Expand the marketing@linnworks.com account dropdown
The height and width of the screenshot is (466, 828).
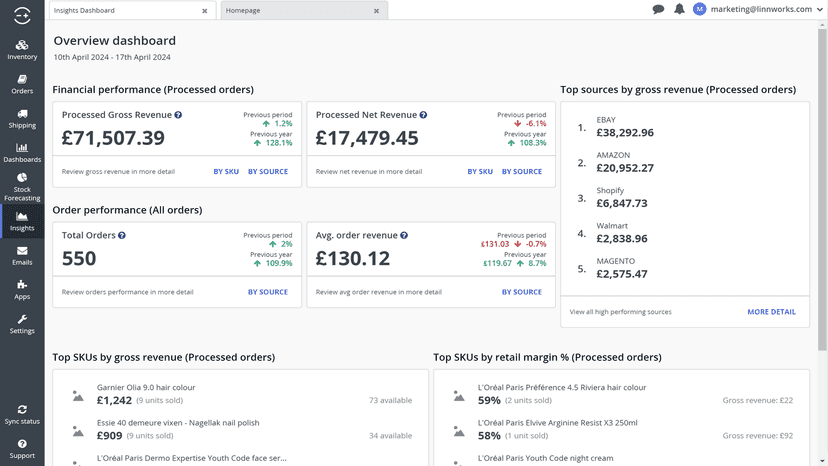click(820, 10)
